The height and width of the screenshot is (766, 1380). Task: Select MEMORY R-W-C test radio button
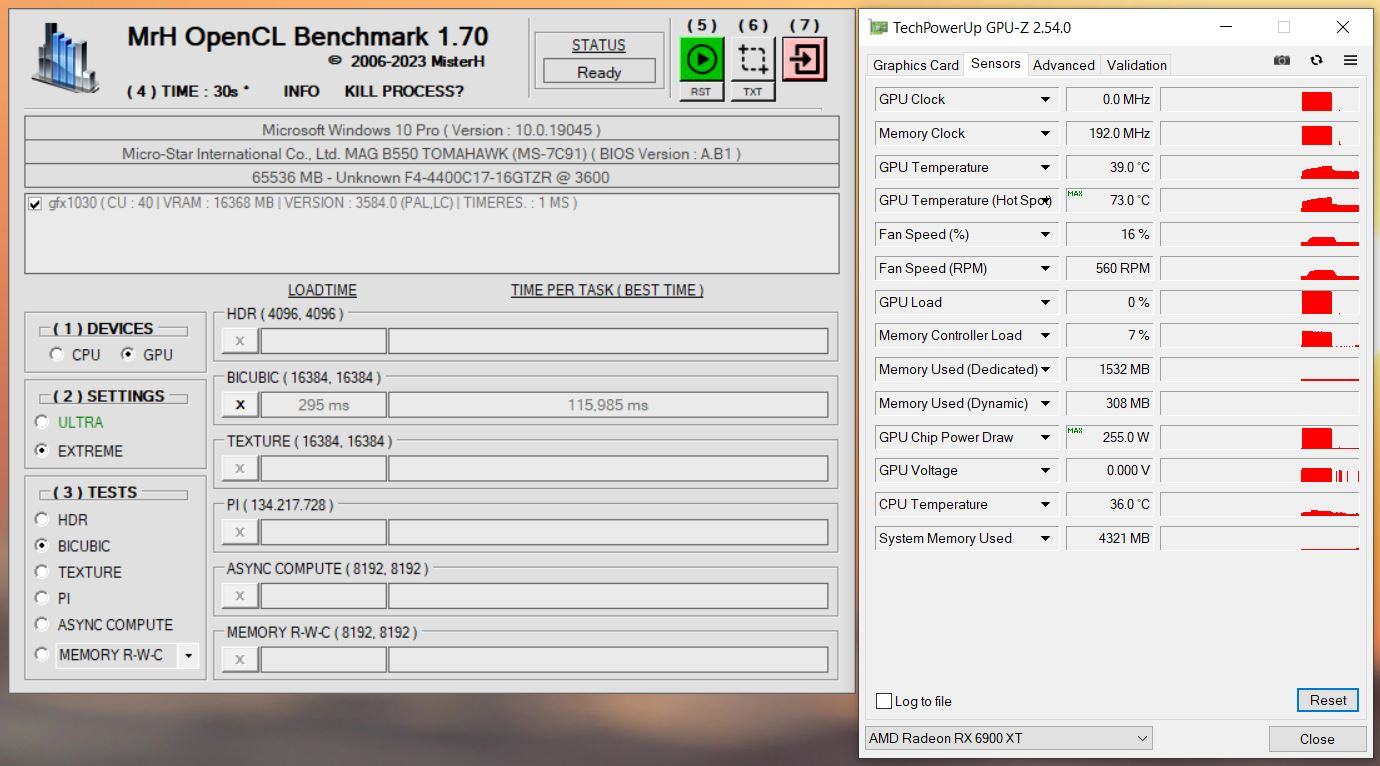(41, 654)
